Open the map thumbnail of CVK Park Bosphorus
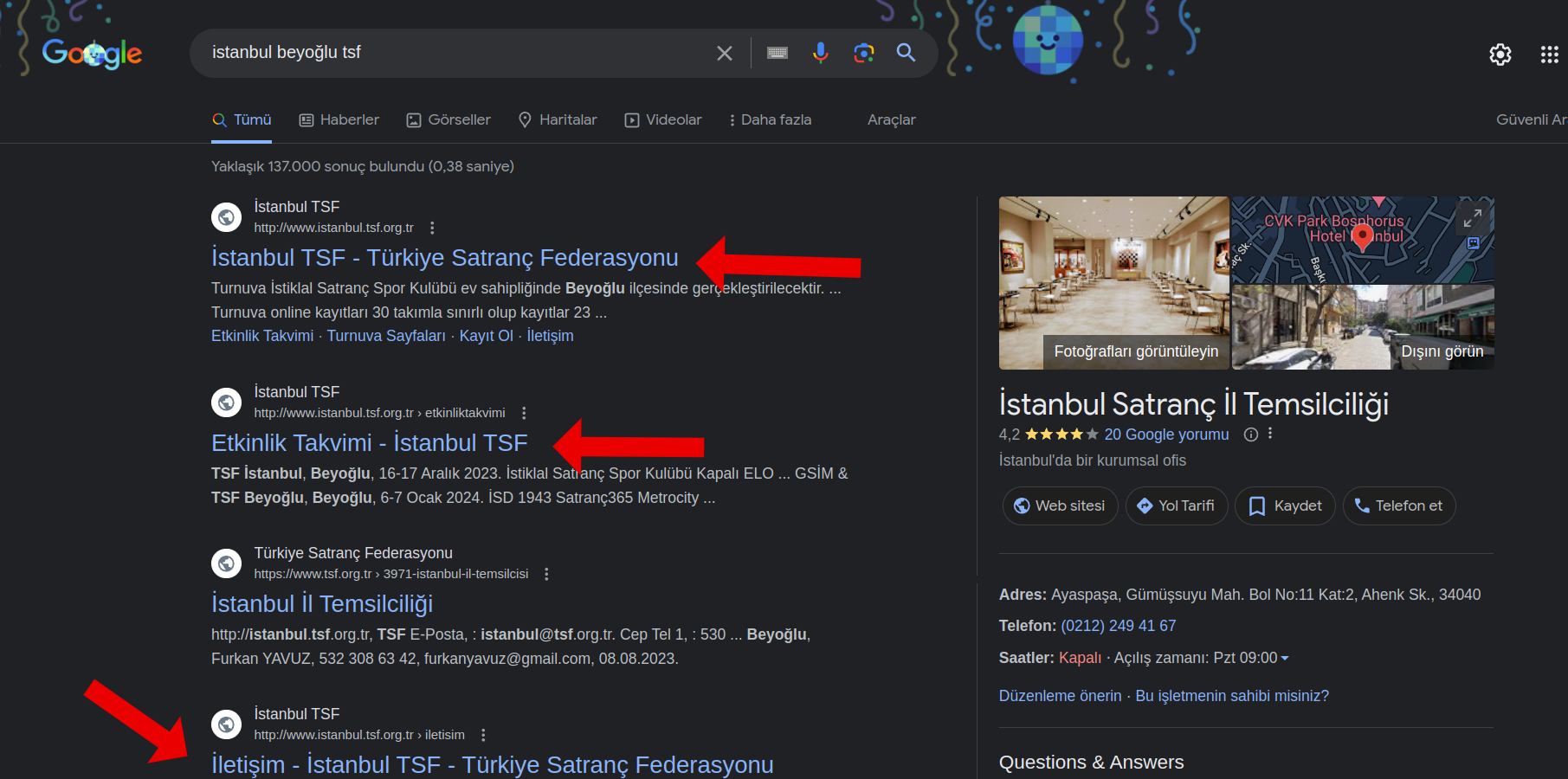1568x779 pixels. click(x=1363, y=240)
